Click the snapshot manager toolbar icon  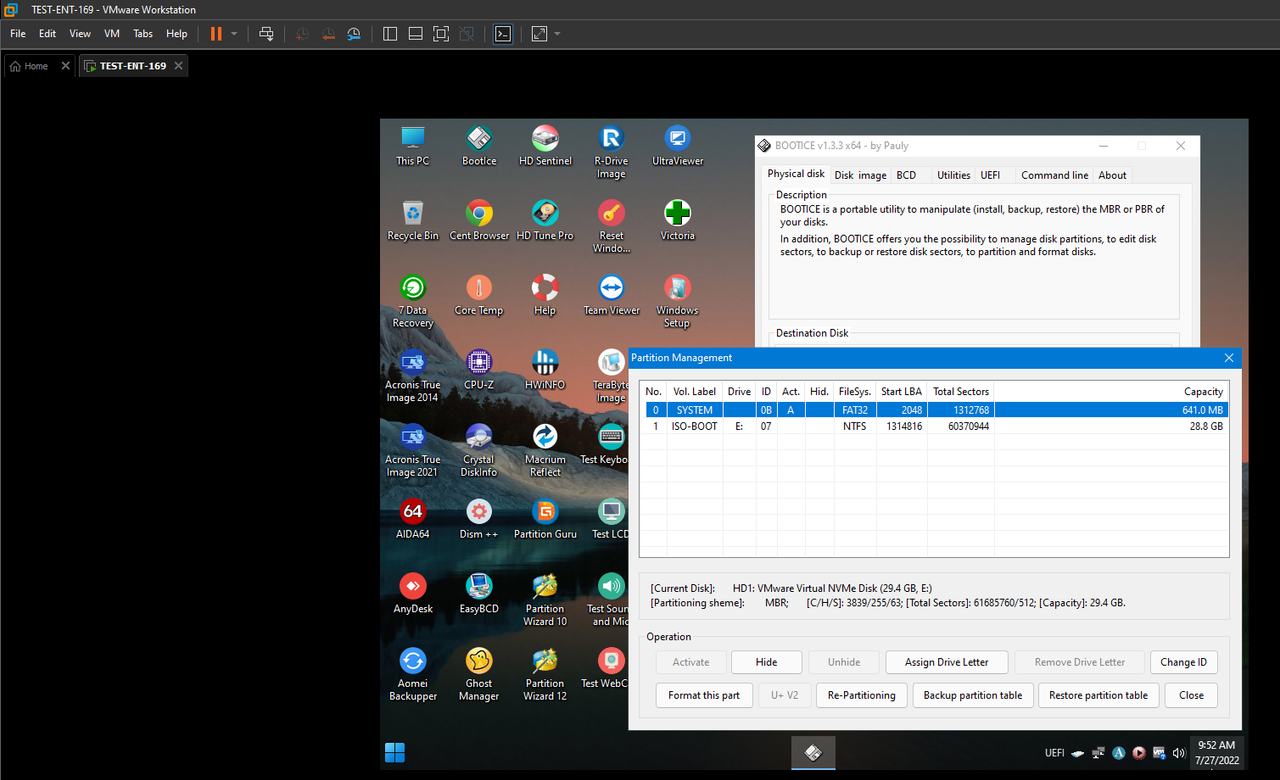pyautogui.click(x=354, y=33)
